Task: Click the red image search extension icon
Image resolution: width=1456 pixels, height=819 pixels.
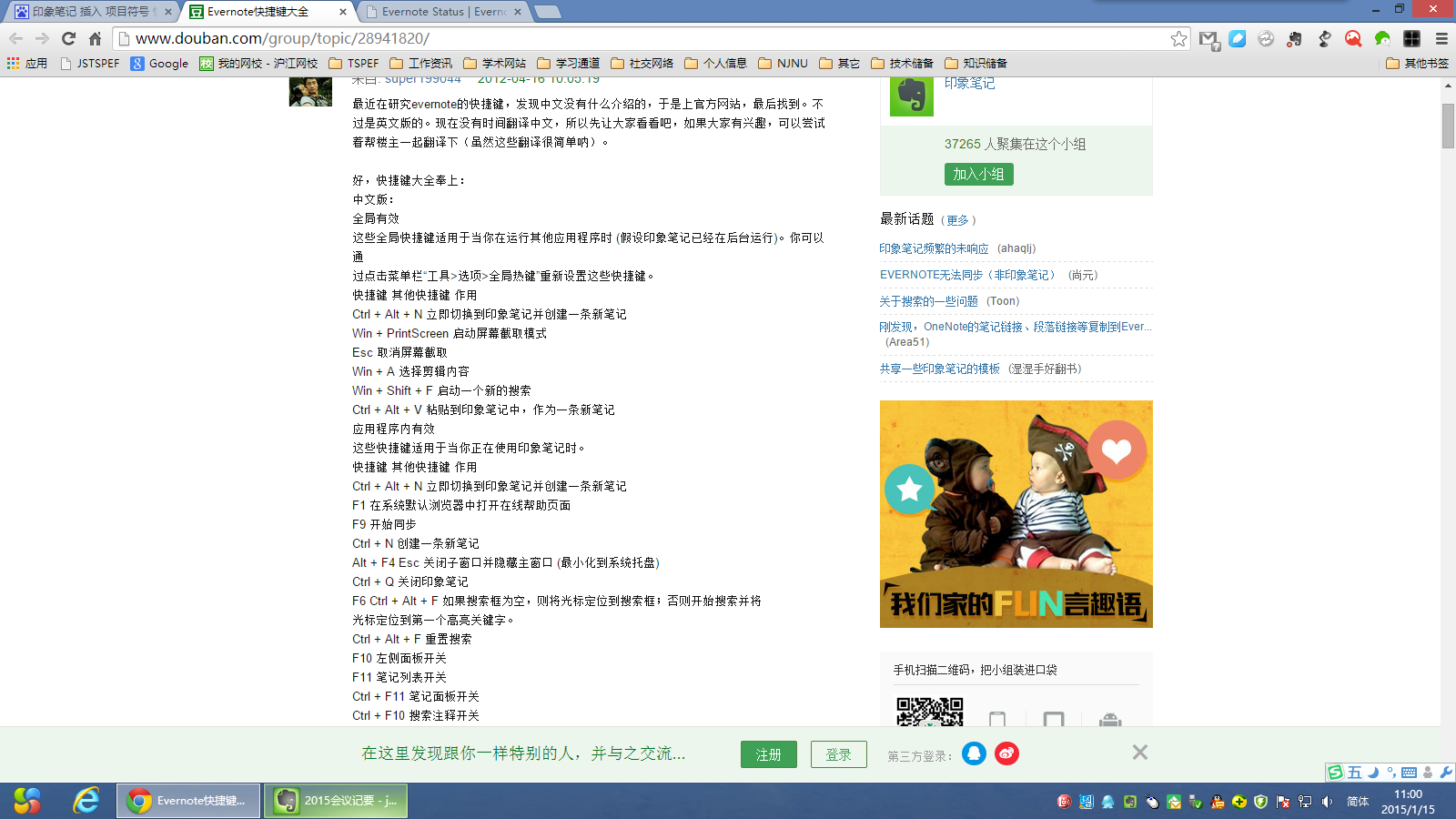Action: coord(1353,38)
